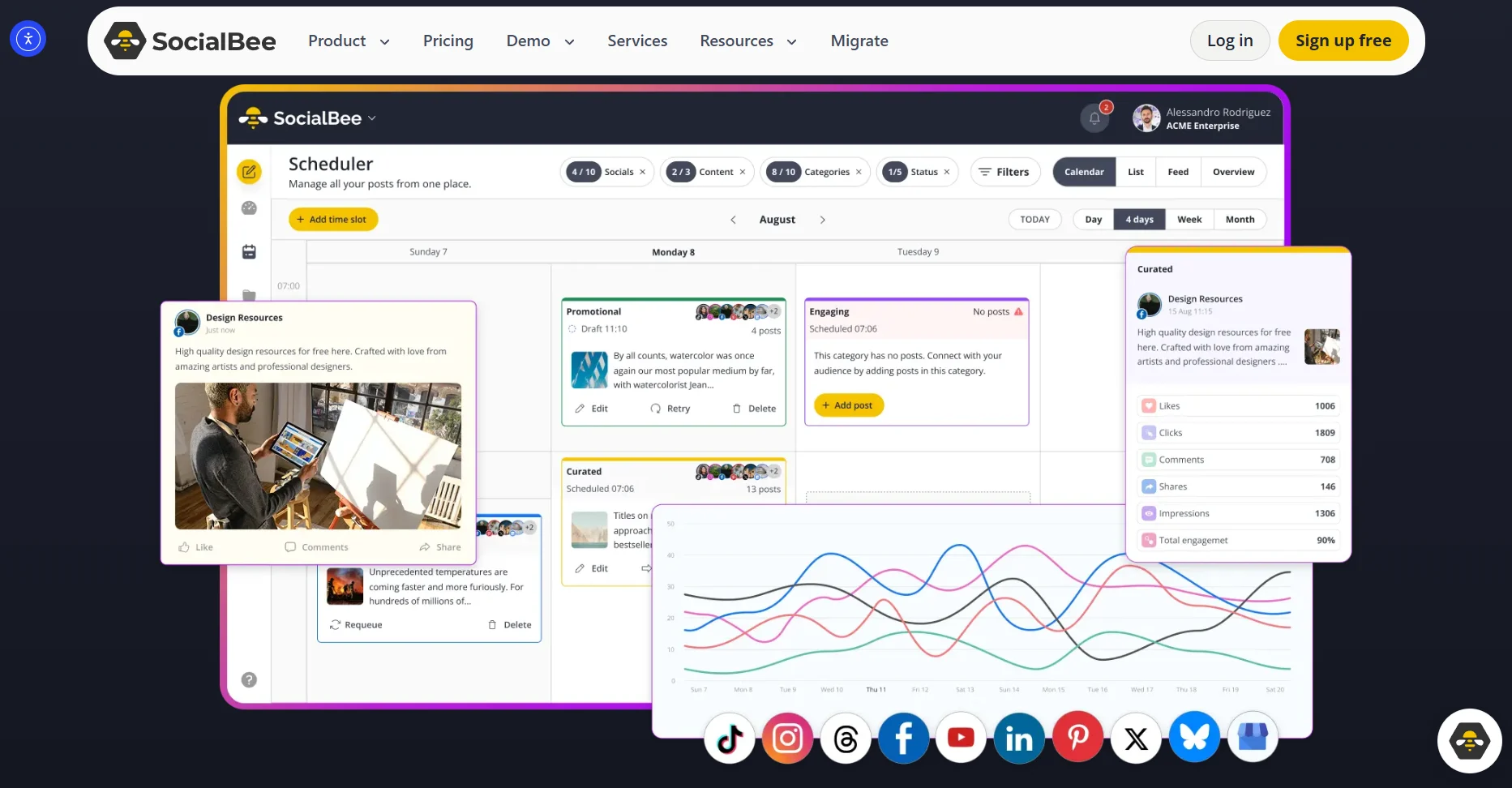The width and height of the screenshot is (1512, 788).
Task: Click the Log in button
Action: pos(1230,41)
